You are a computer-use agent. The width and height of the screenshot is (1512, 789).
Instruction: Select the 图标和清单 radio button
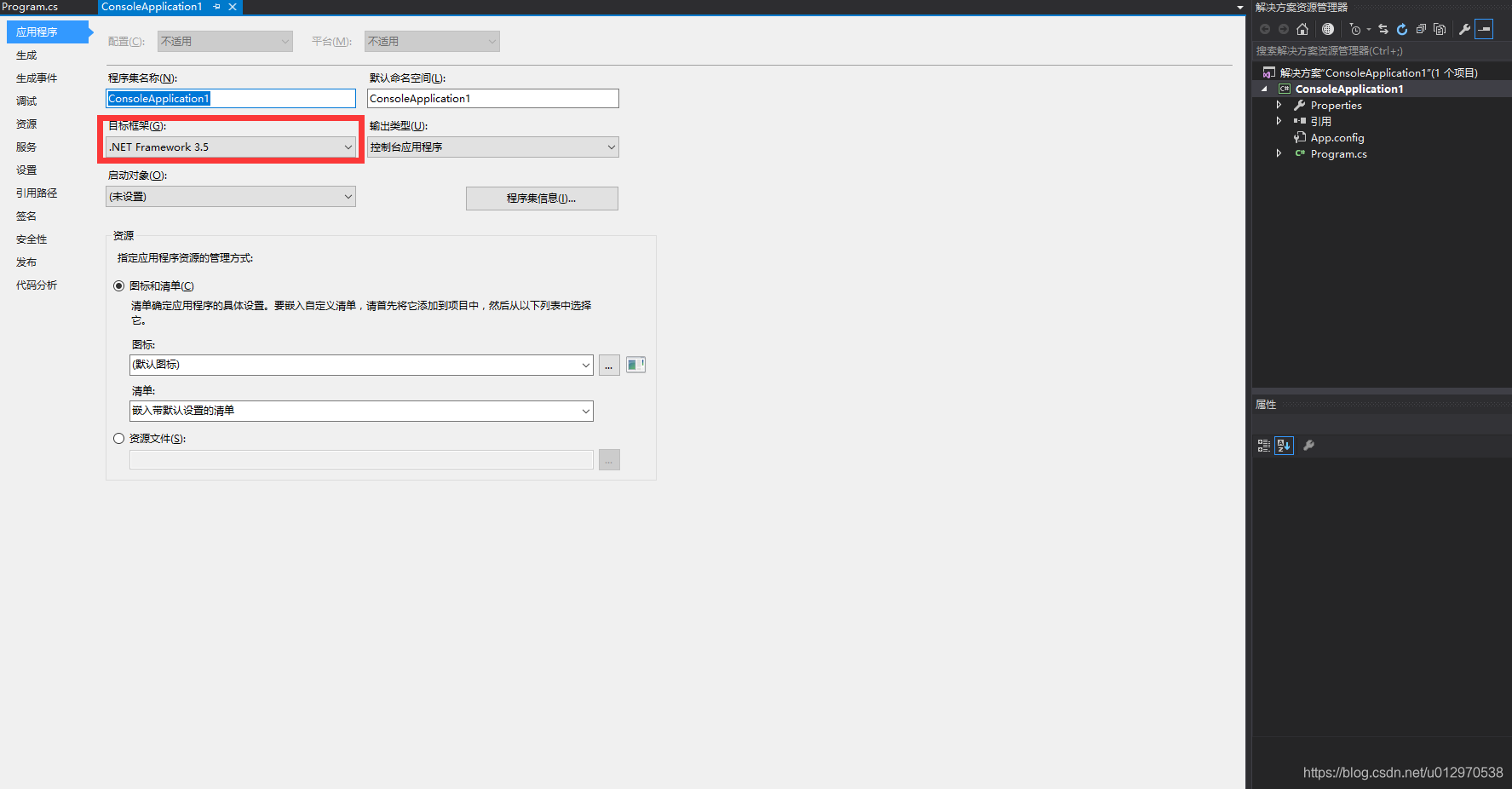click(x=119, y=286)
